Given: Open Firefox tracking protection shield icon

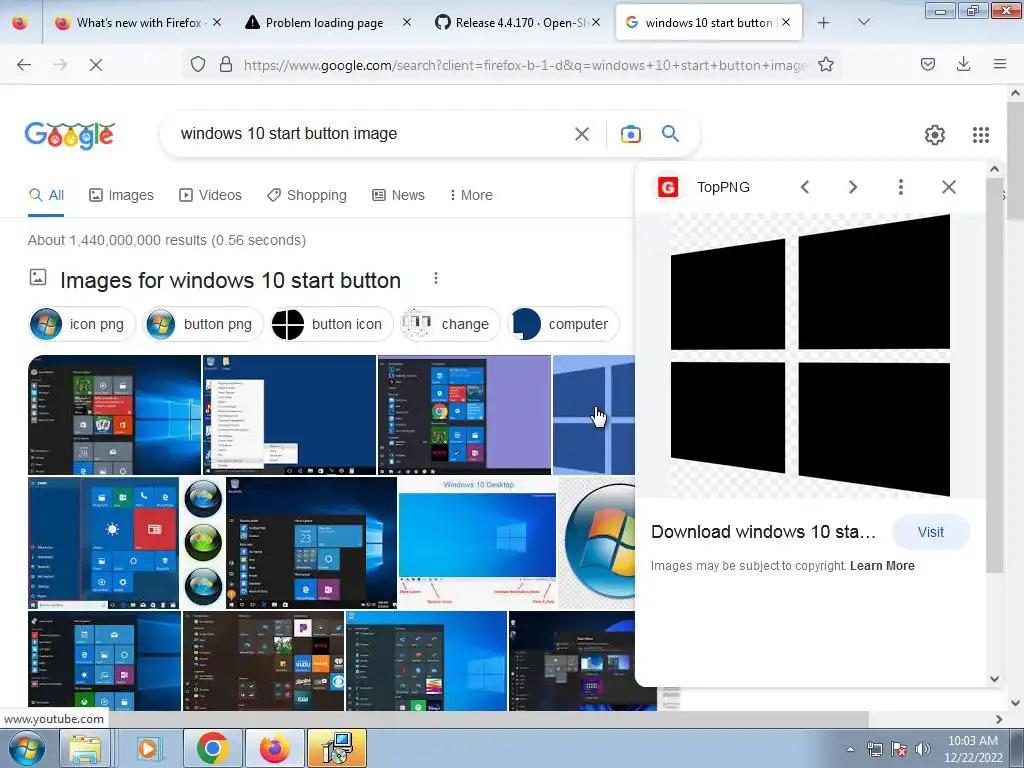Looking at the screenshot, I should click(x=198, y=65).
